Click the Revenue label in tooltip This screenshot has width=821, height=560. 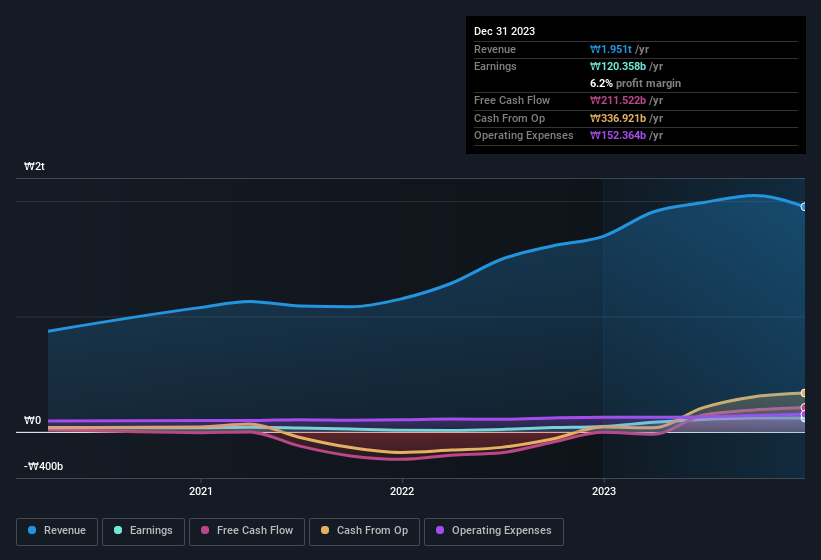(495, 49)
